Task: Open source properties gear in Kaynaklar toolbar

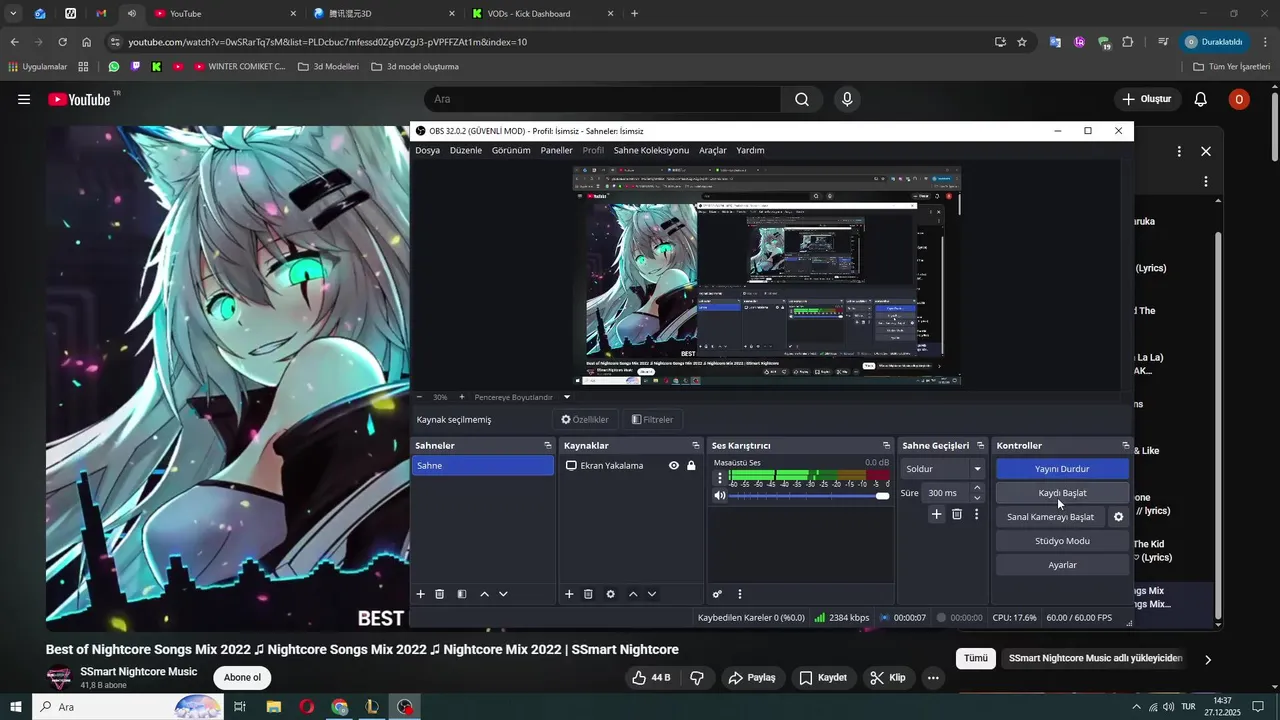Action: (611, 594)
